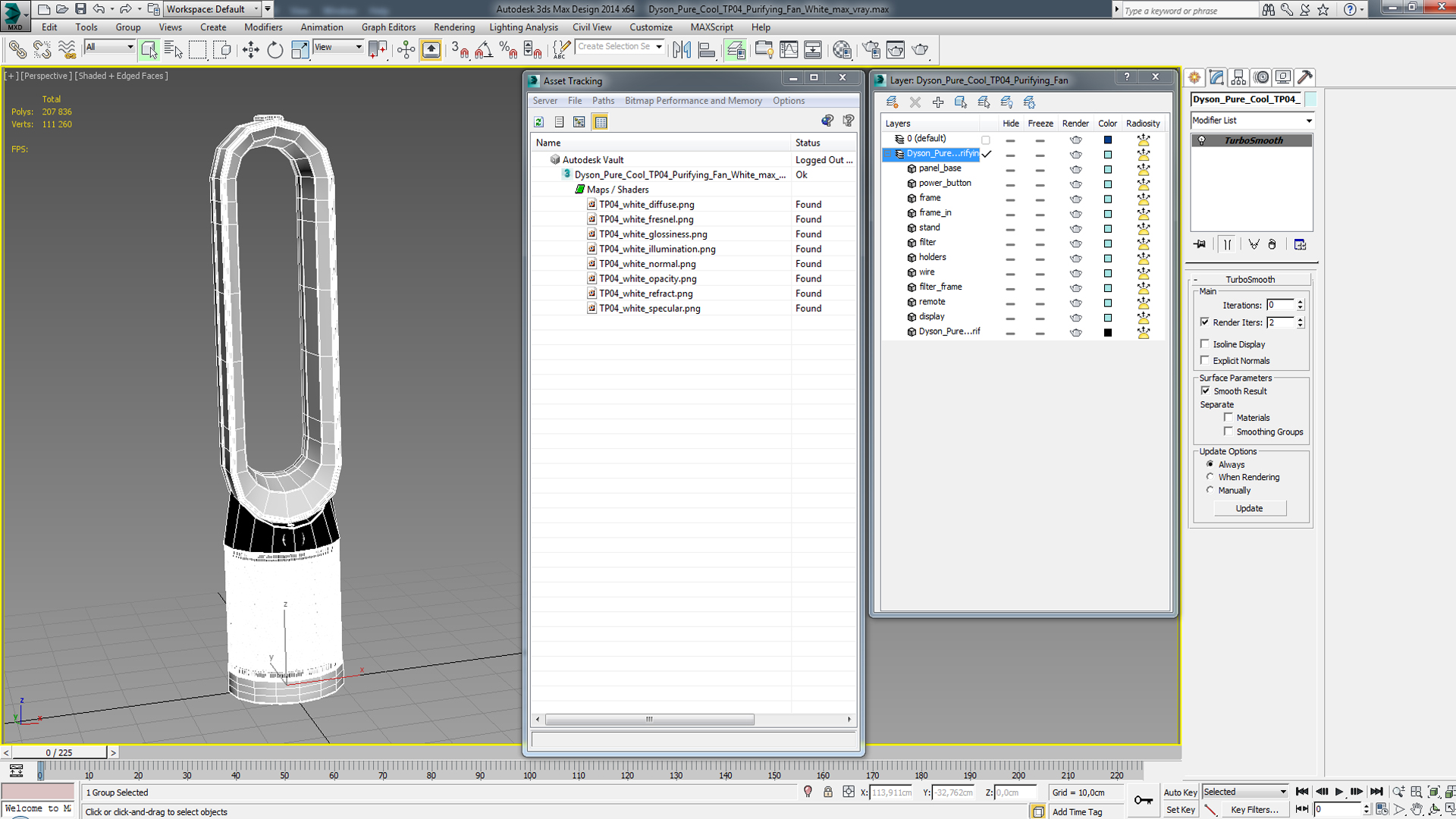Click the Refresh icon in Asset Tracking
This screenshot has height=819, width=1456.
(x=538, y=122)
